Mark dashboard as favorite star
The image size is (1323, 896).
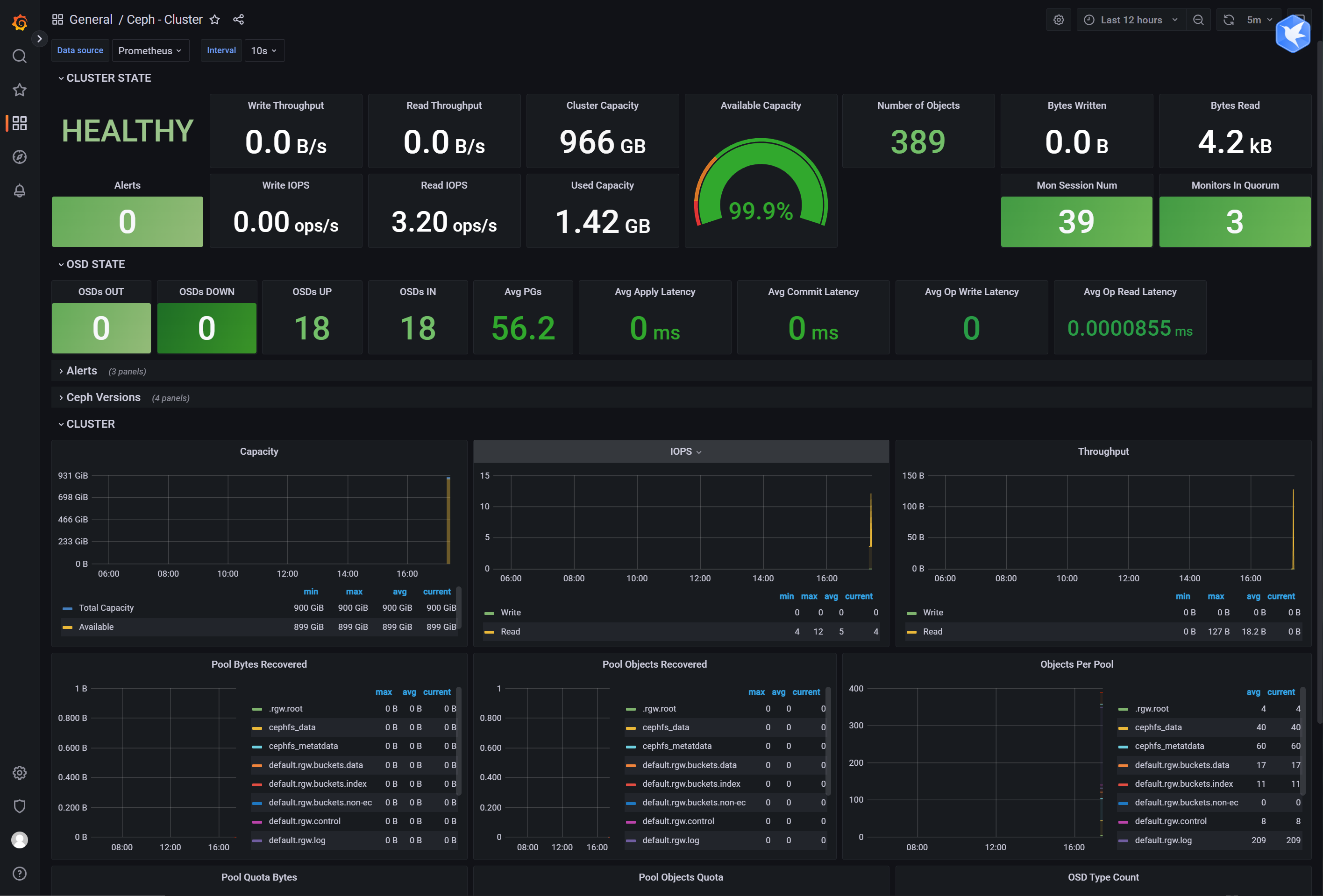214,20
